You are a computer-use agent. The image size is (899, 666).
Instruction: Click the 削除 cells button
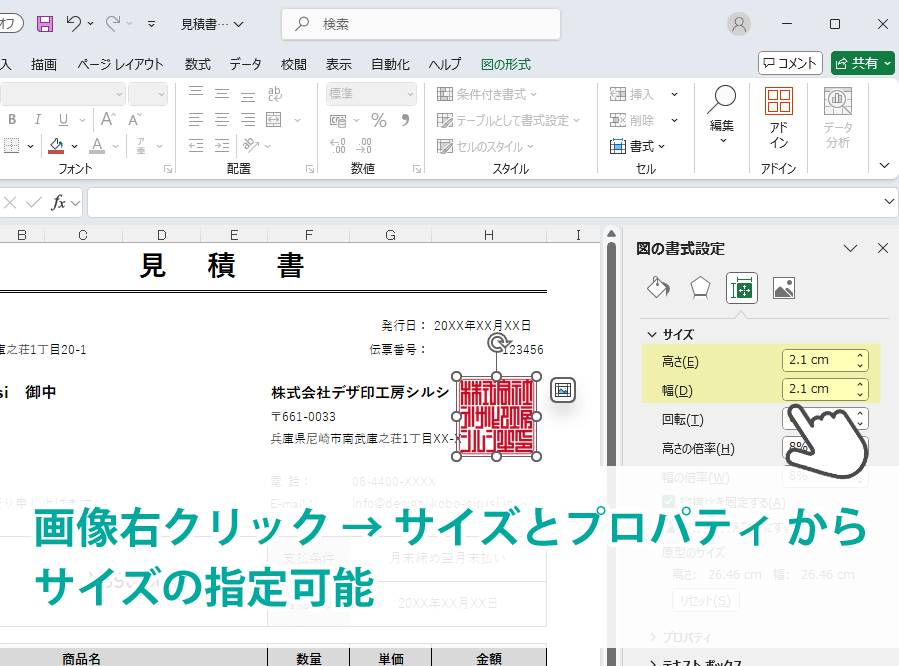pos(632,120)
